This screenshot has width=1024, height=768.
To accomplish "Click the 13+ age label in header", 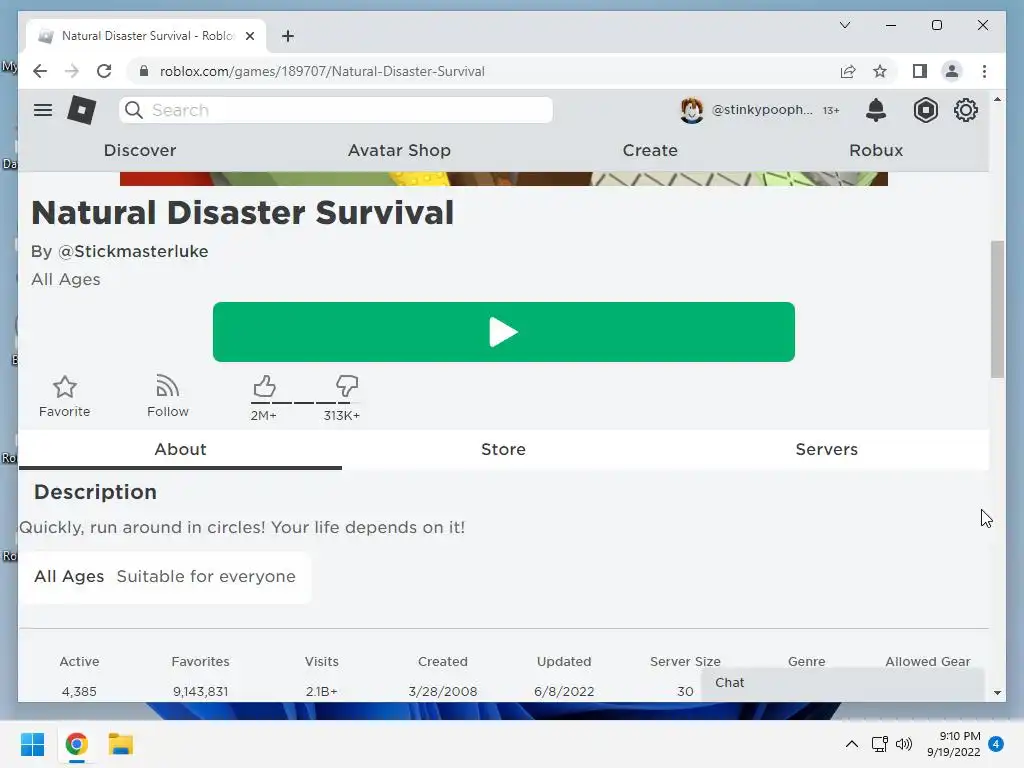I will (x=831, y=110).
